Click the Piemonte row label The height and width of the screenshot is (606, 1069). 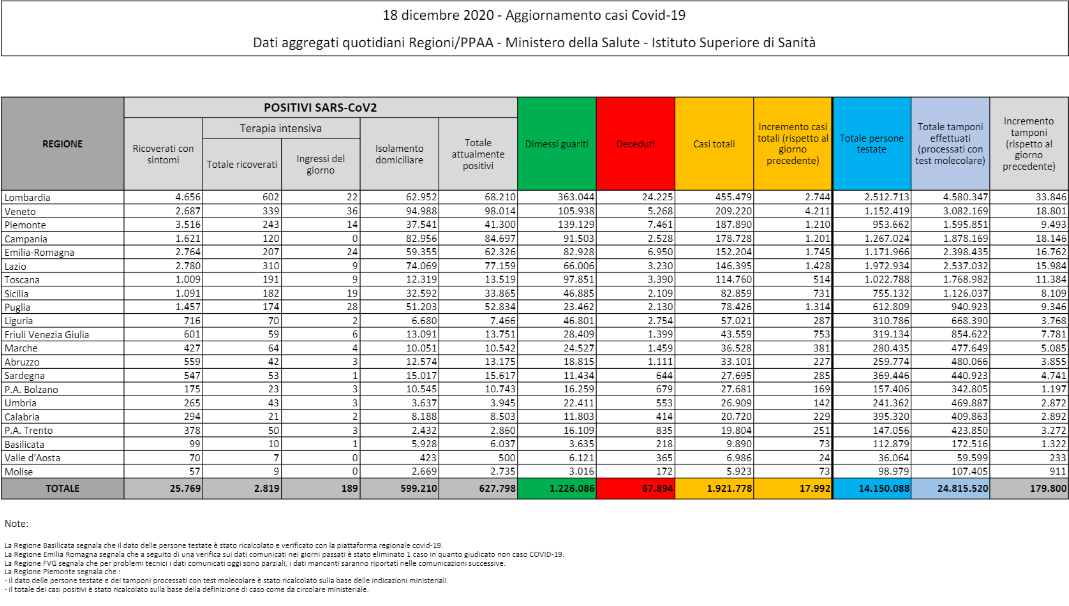25,225
